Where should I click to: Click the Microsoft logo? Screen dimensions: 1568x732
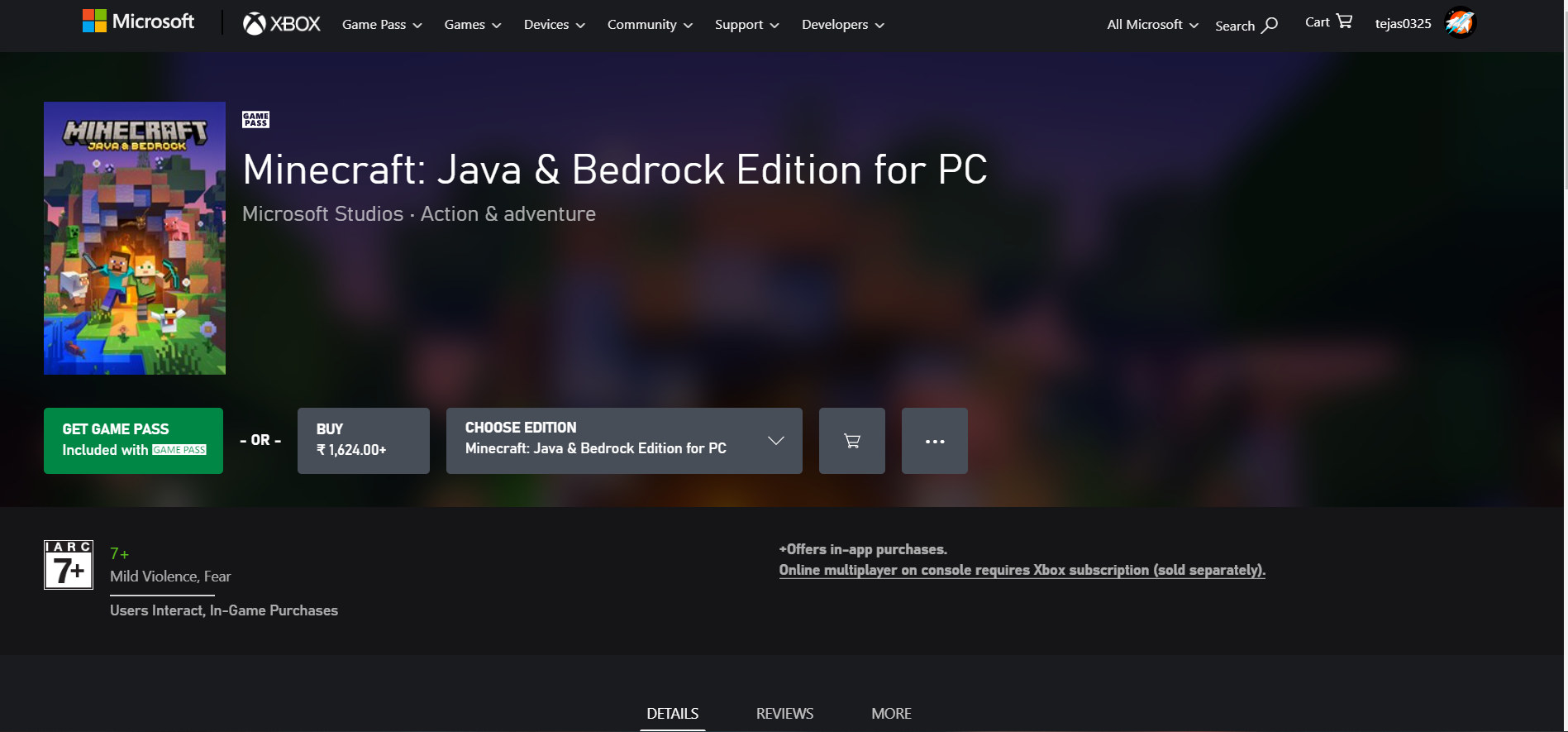[x=138, y=22]
